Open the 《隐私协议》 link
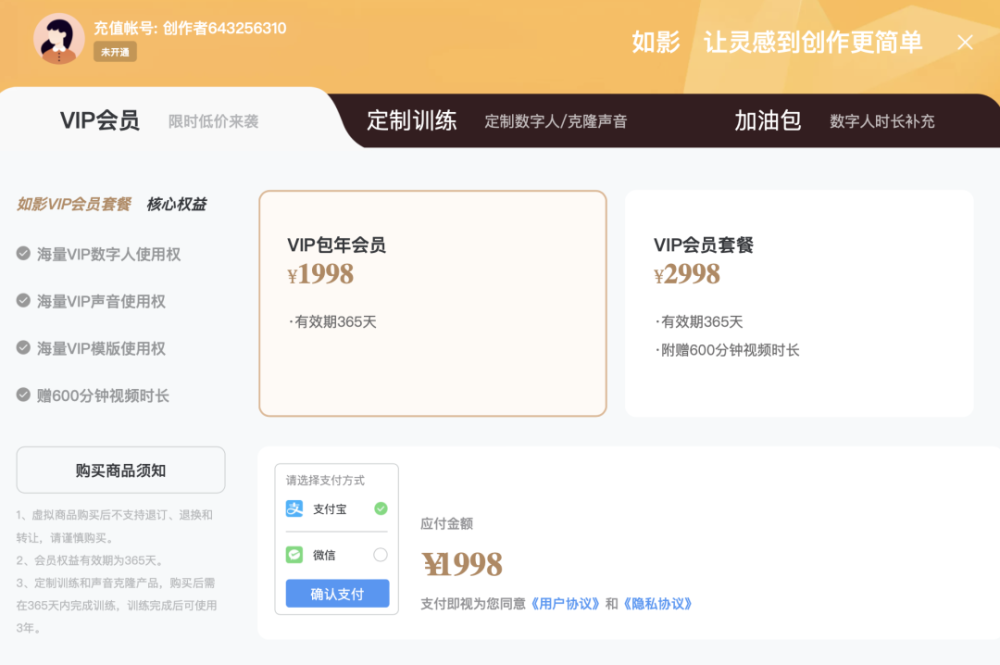Screen dimensions: 1000x665 click(x=658, y=604)
